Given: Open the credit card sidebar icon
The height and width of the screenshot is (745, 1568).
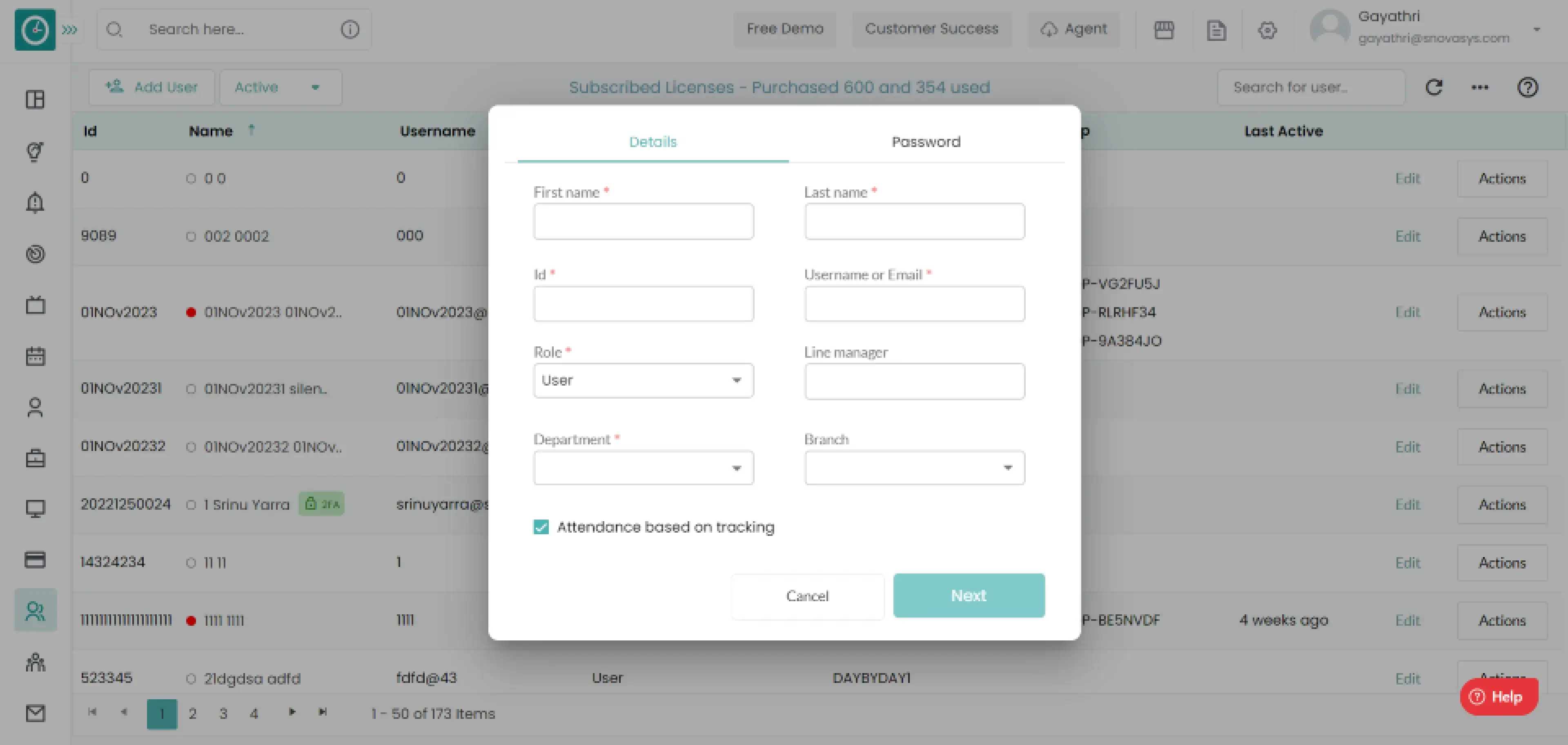Looking at the screenshot, I should pos(35,559).
